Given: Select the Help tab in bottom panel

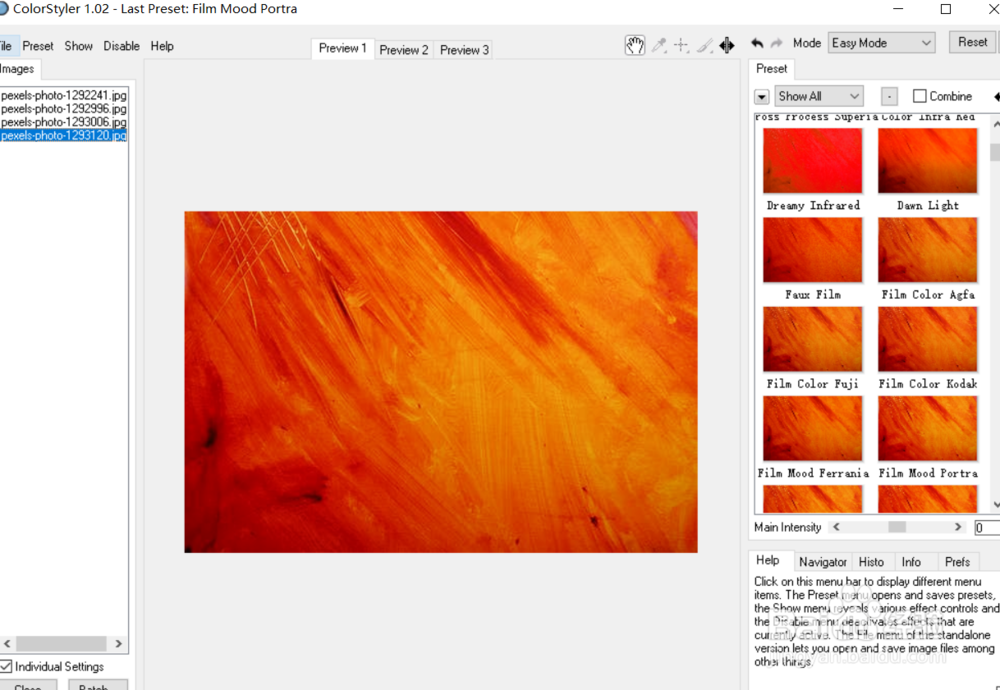Looking at the screenshot, I should point(768,560).
